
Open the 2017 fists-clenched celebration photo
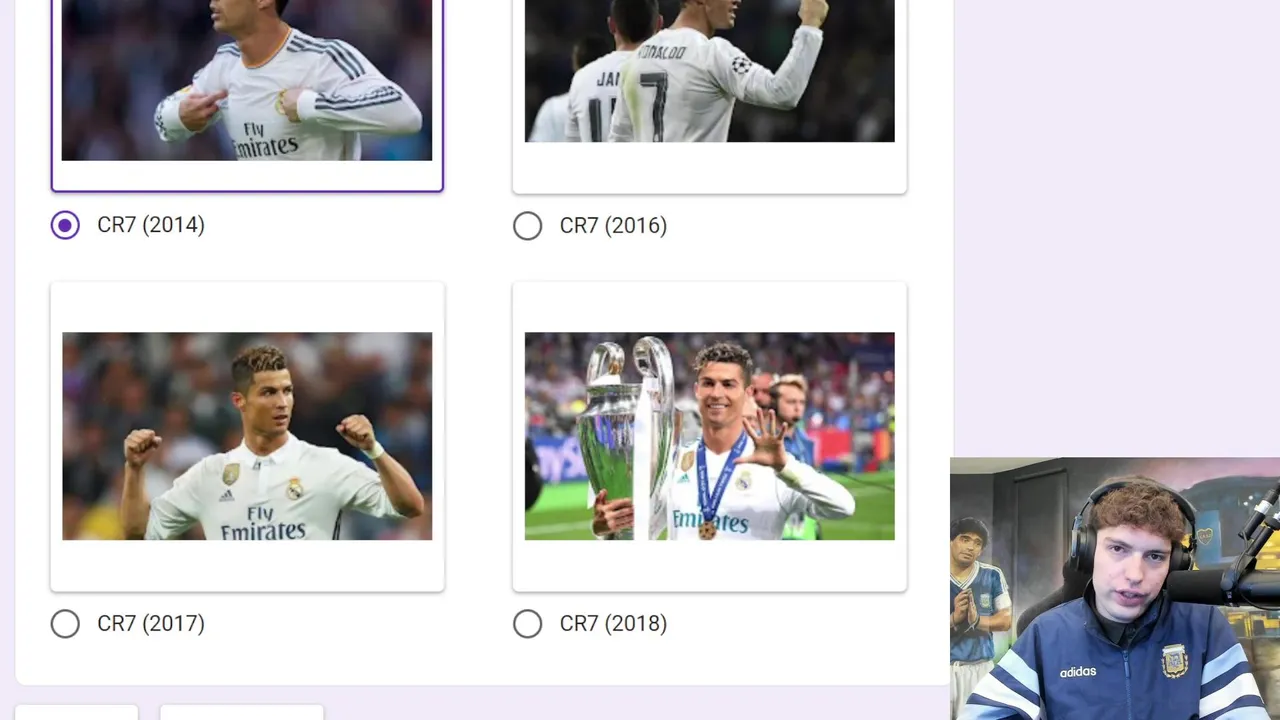(247, 436)
